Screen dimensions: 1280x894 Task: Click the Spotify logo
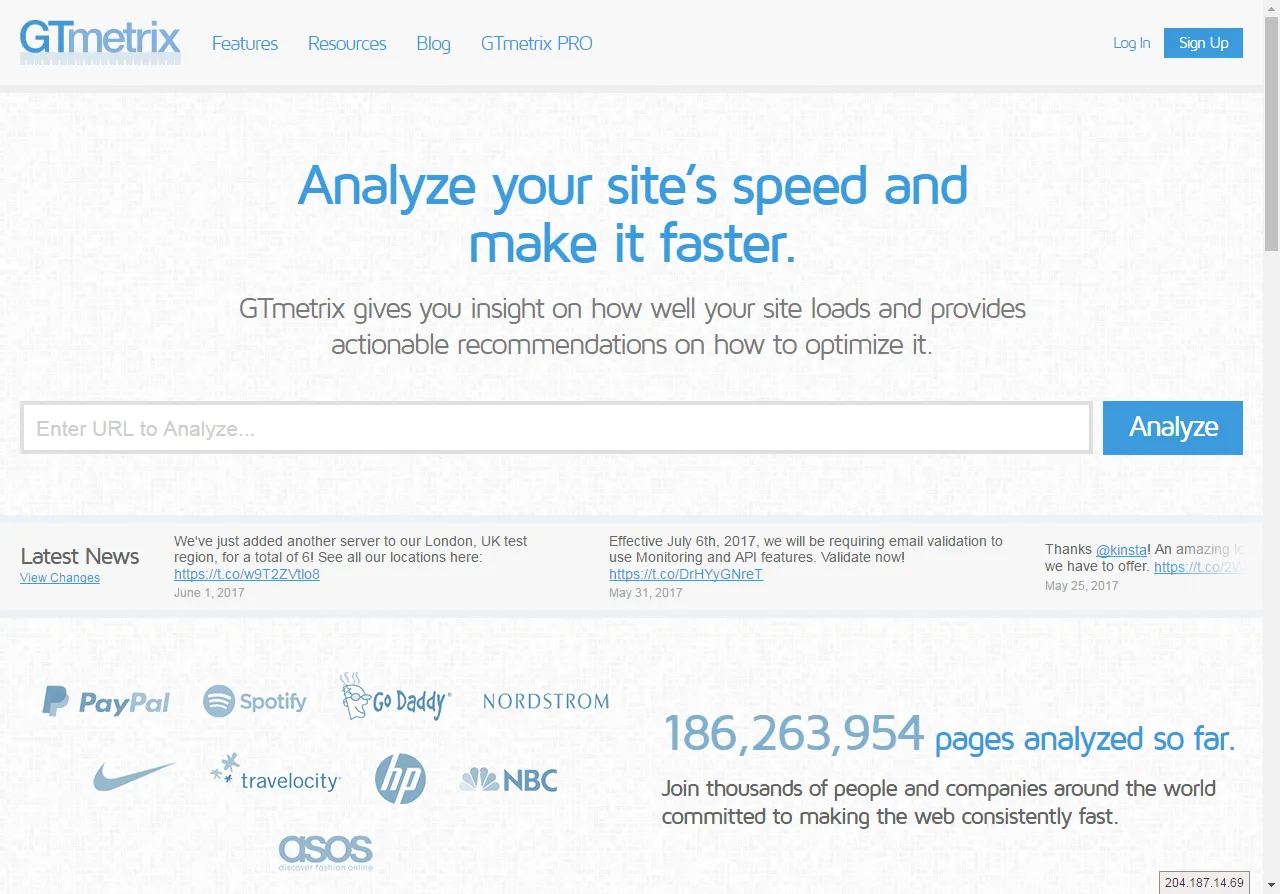(255, 701)
